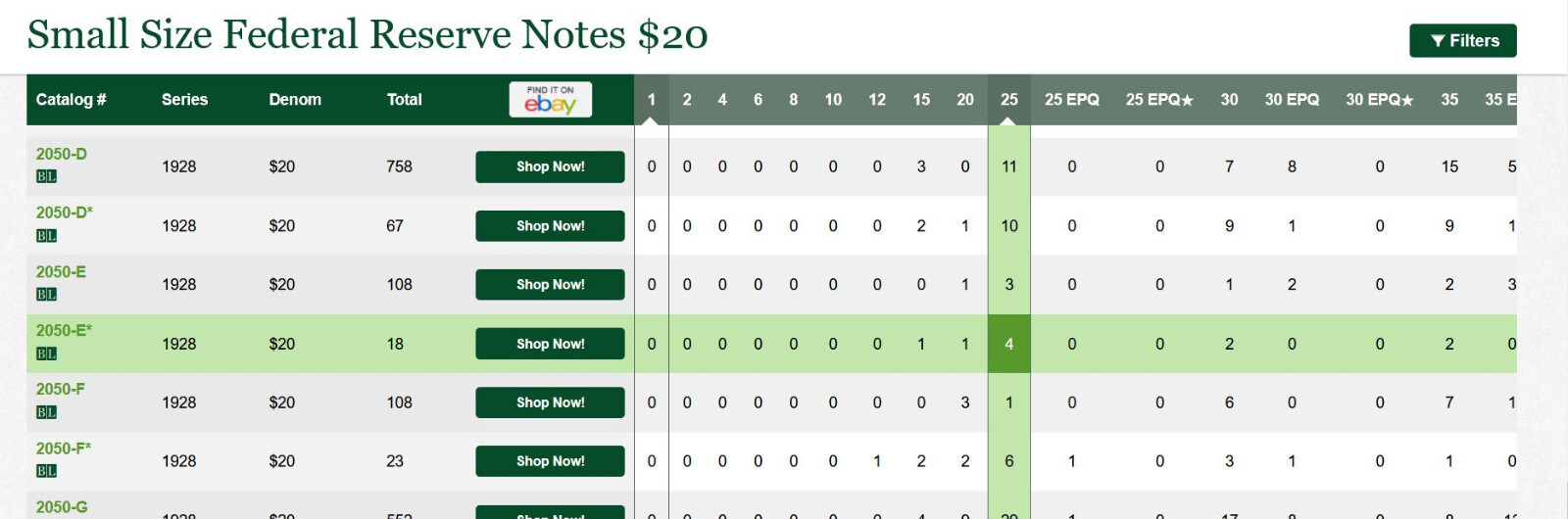Click BL icon under 2050-D*

(46, 235)
